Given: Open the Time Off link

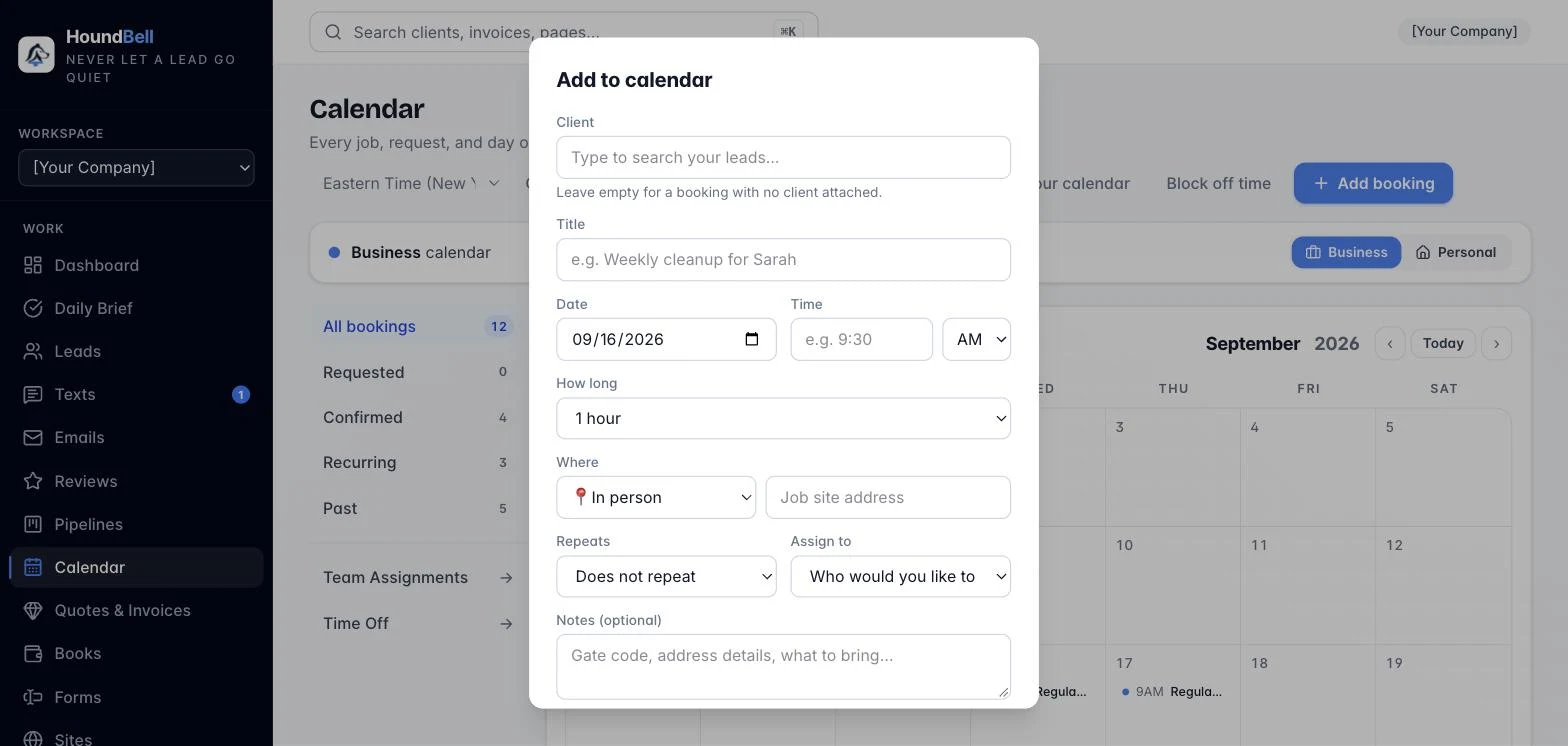Looking at the screenshot, I should 417,623.
